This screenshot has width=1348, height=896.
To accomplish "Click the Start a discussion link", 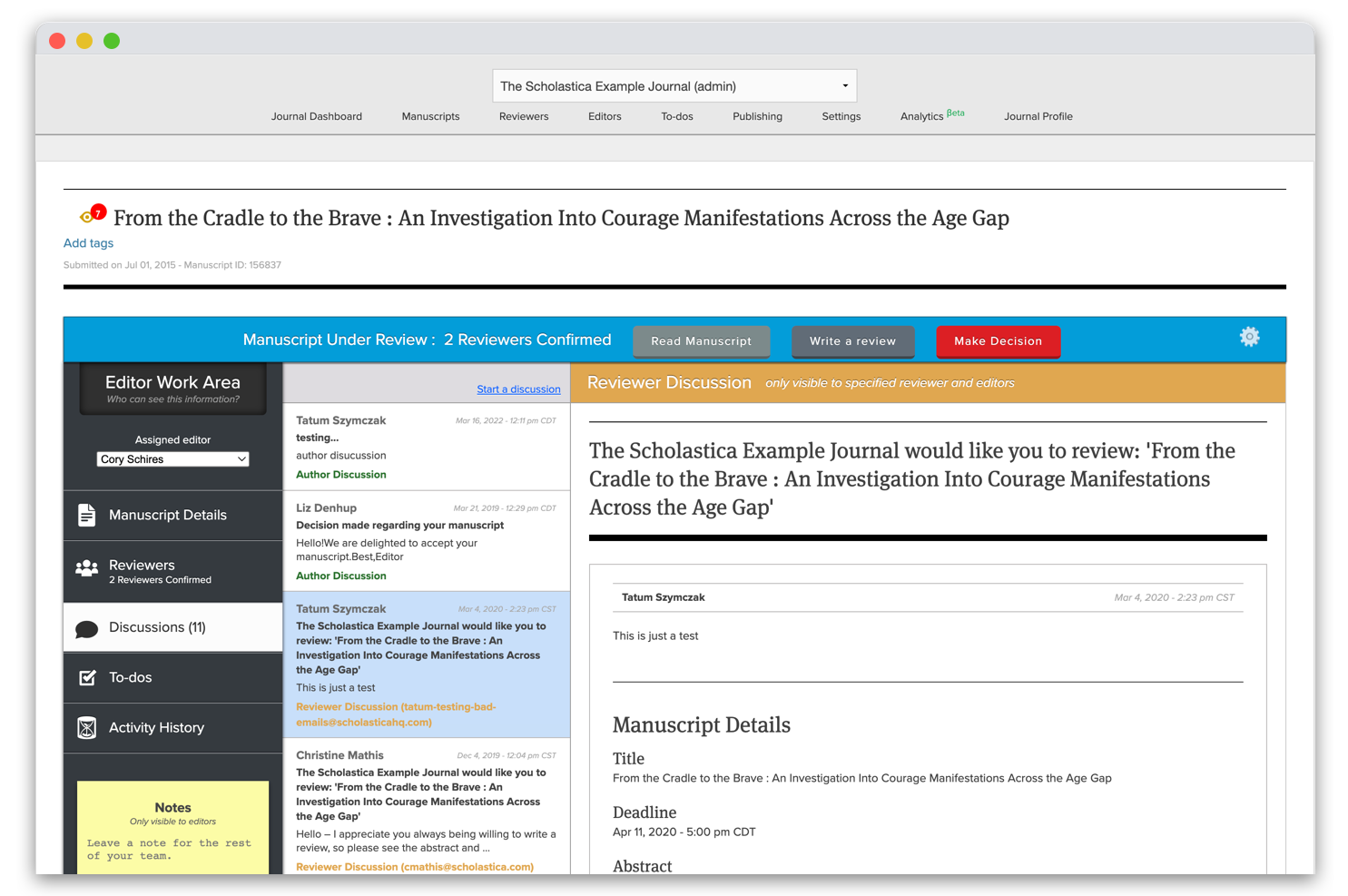I will tap(518, 389).
